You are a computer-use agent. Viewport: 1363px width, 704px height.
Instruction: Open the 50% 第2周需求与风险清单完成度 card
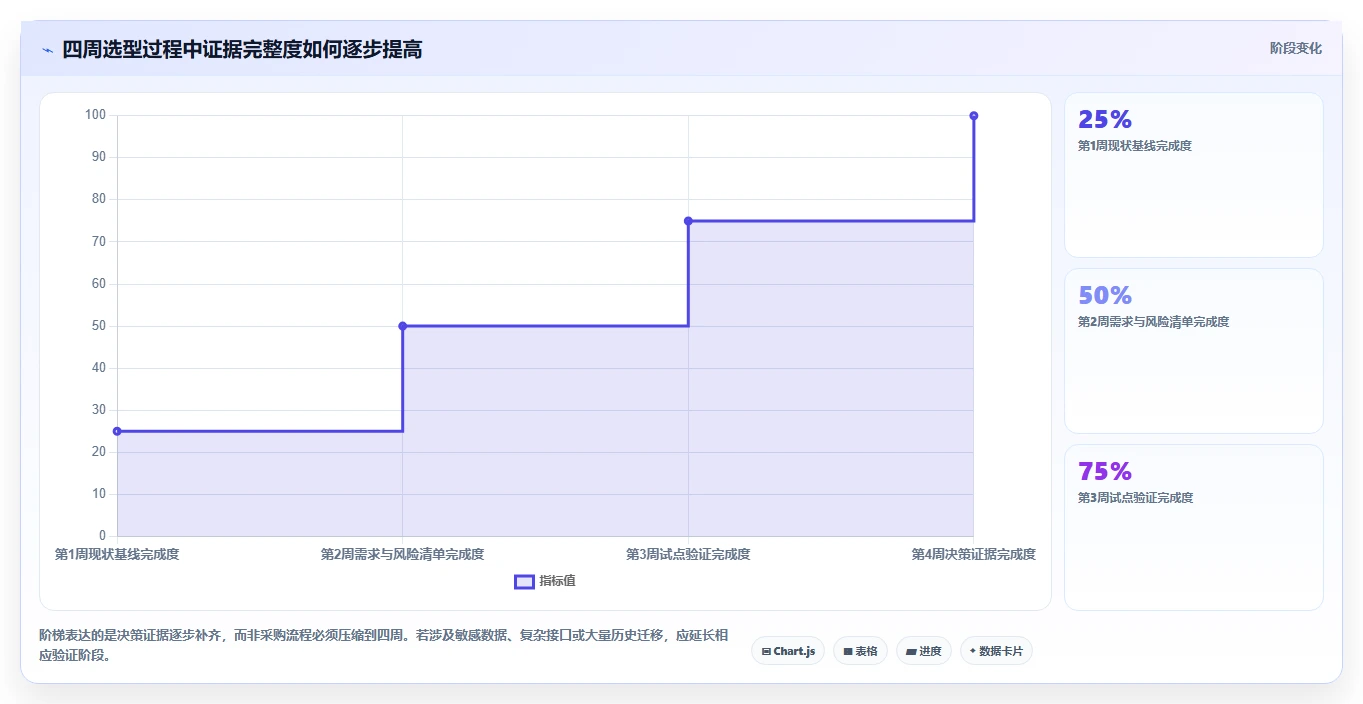(1194, 351)
